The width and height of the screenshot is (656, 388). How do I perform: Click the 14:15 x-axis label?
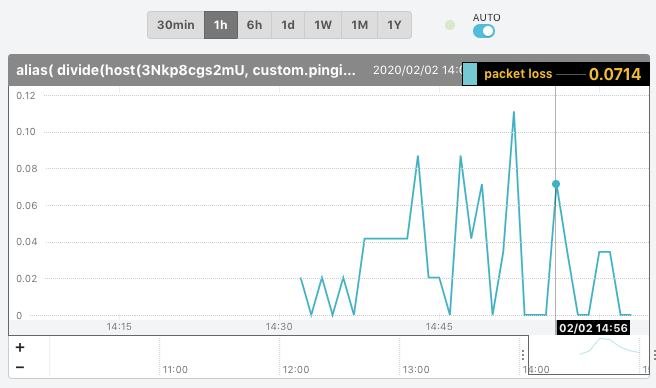119,326
